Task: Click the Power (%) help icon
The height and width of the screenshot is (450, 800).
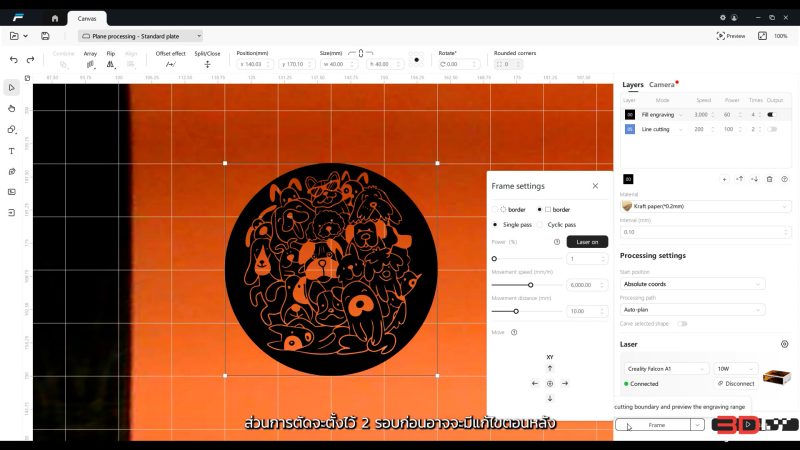Action: [x=557, y=242]
